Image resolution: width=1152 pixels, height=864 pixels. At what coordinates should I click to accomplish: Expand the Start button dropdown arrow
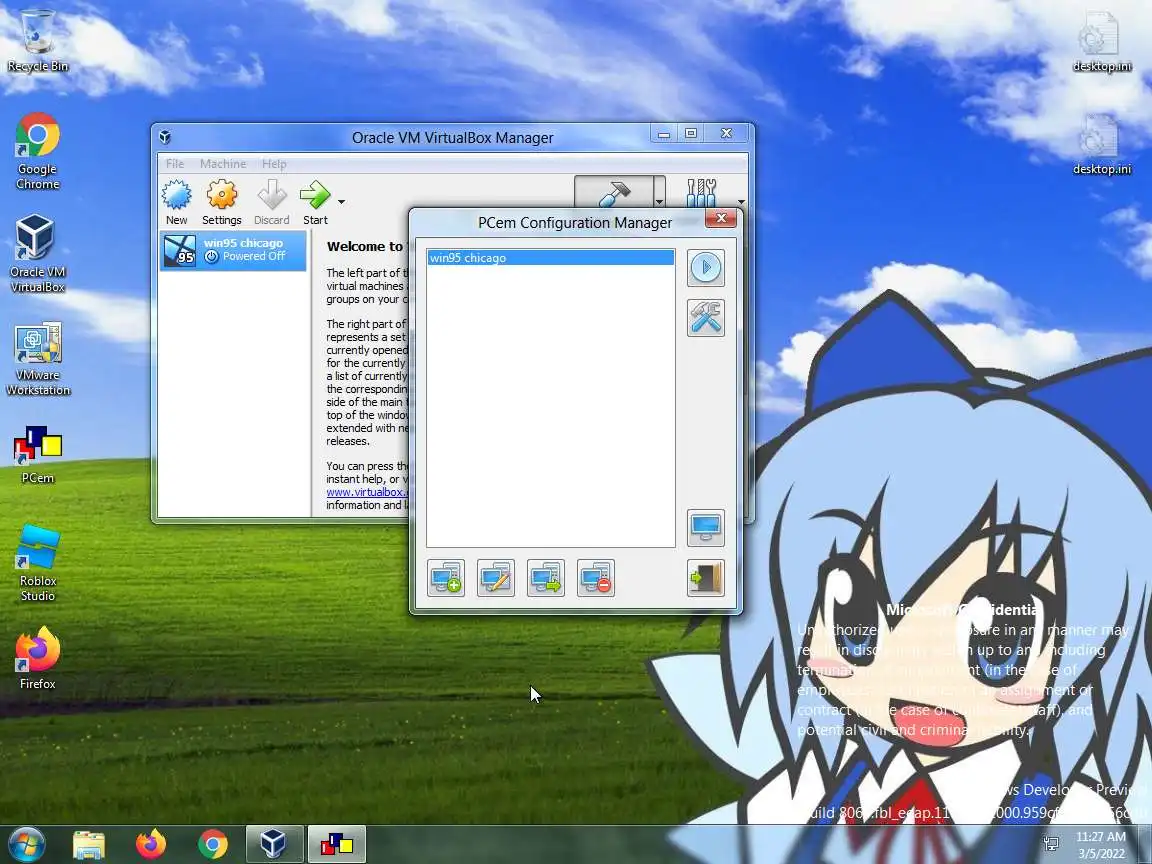(x=341, y=201)
